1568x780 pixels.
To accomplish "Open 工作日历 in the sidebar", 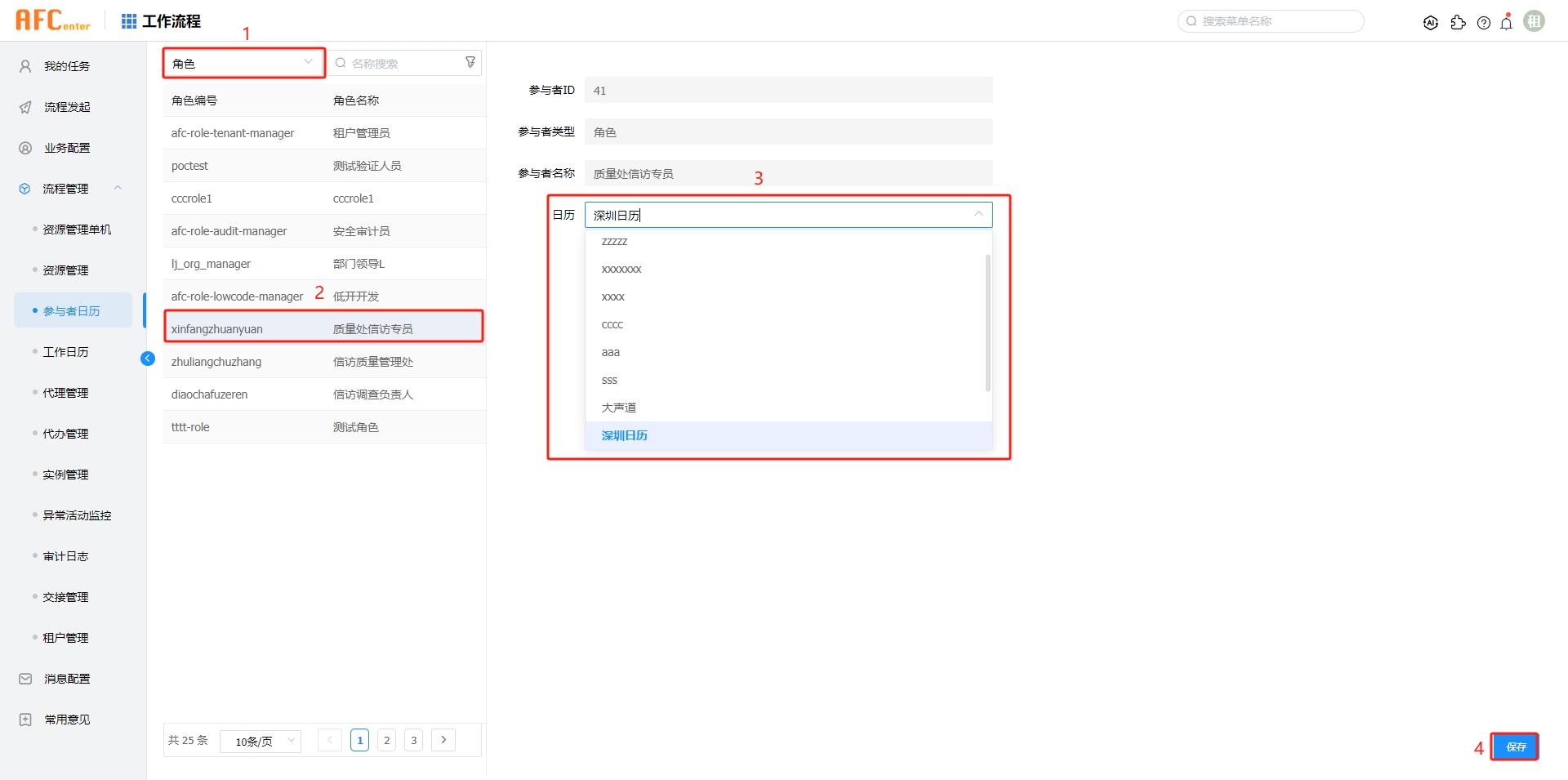I will (65, 352).
